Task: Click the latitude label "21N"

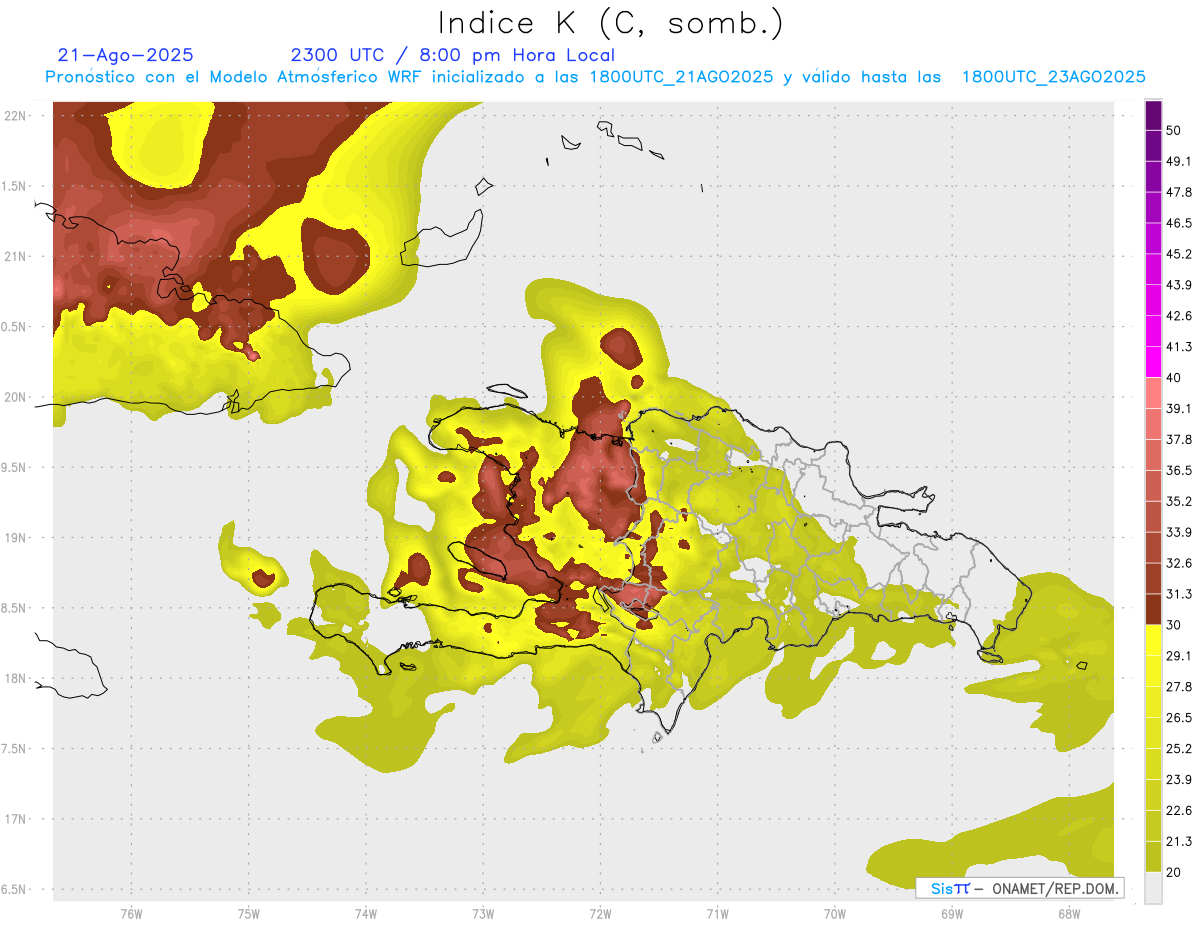Action: tap(15, 256)
